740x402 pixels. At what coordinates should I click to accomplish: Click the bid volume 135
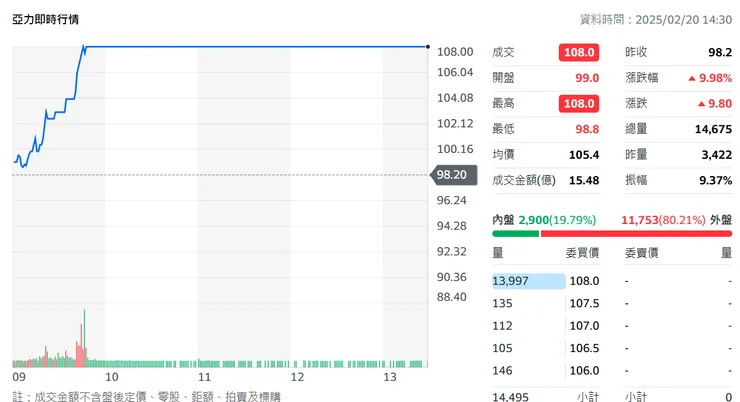click(502, 303)
